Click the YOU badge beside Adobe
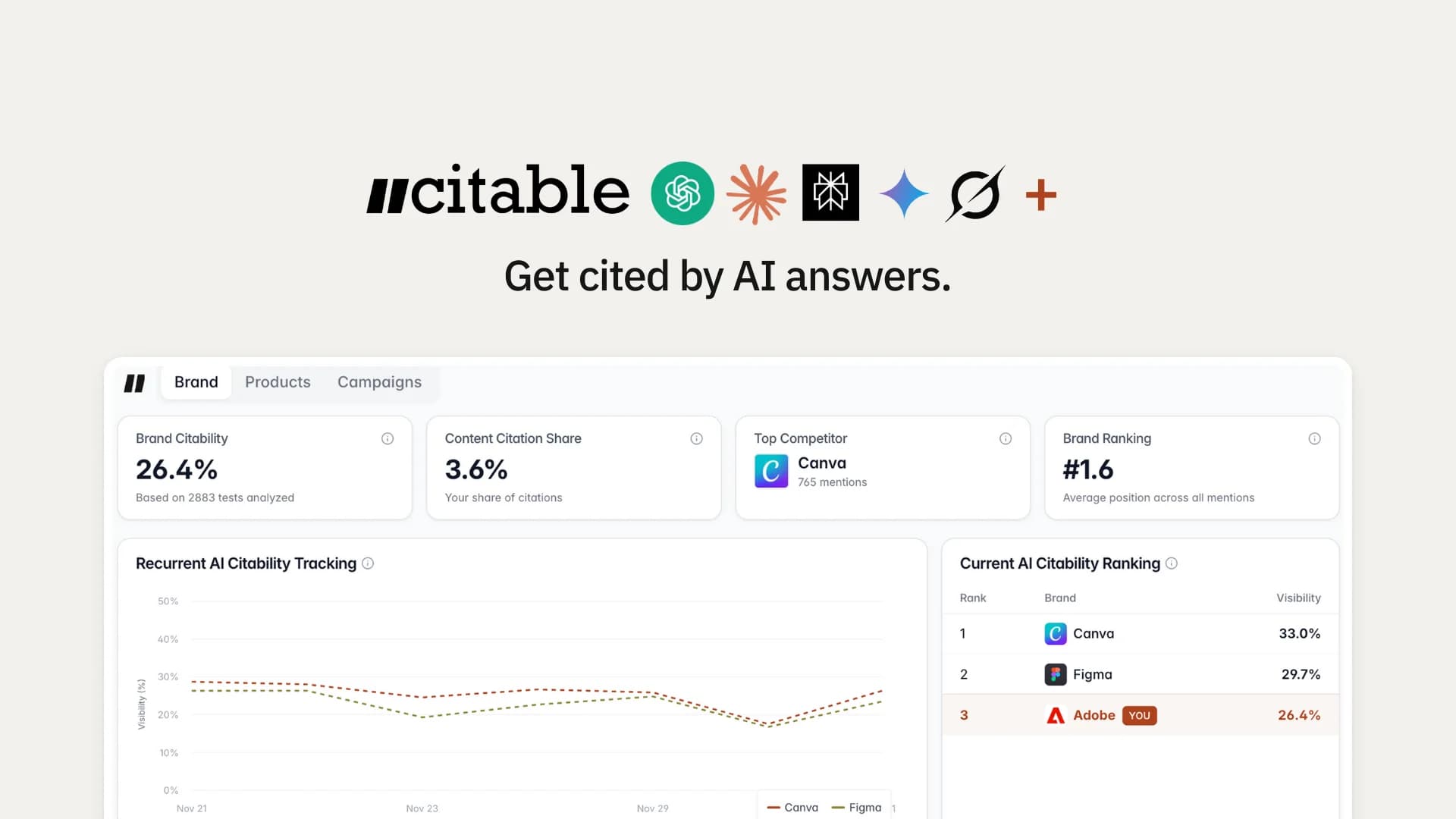This screenshot has height=819, width=1456. [x=1138, y=715]
